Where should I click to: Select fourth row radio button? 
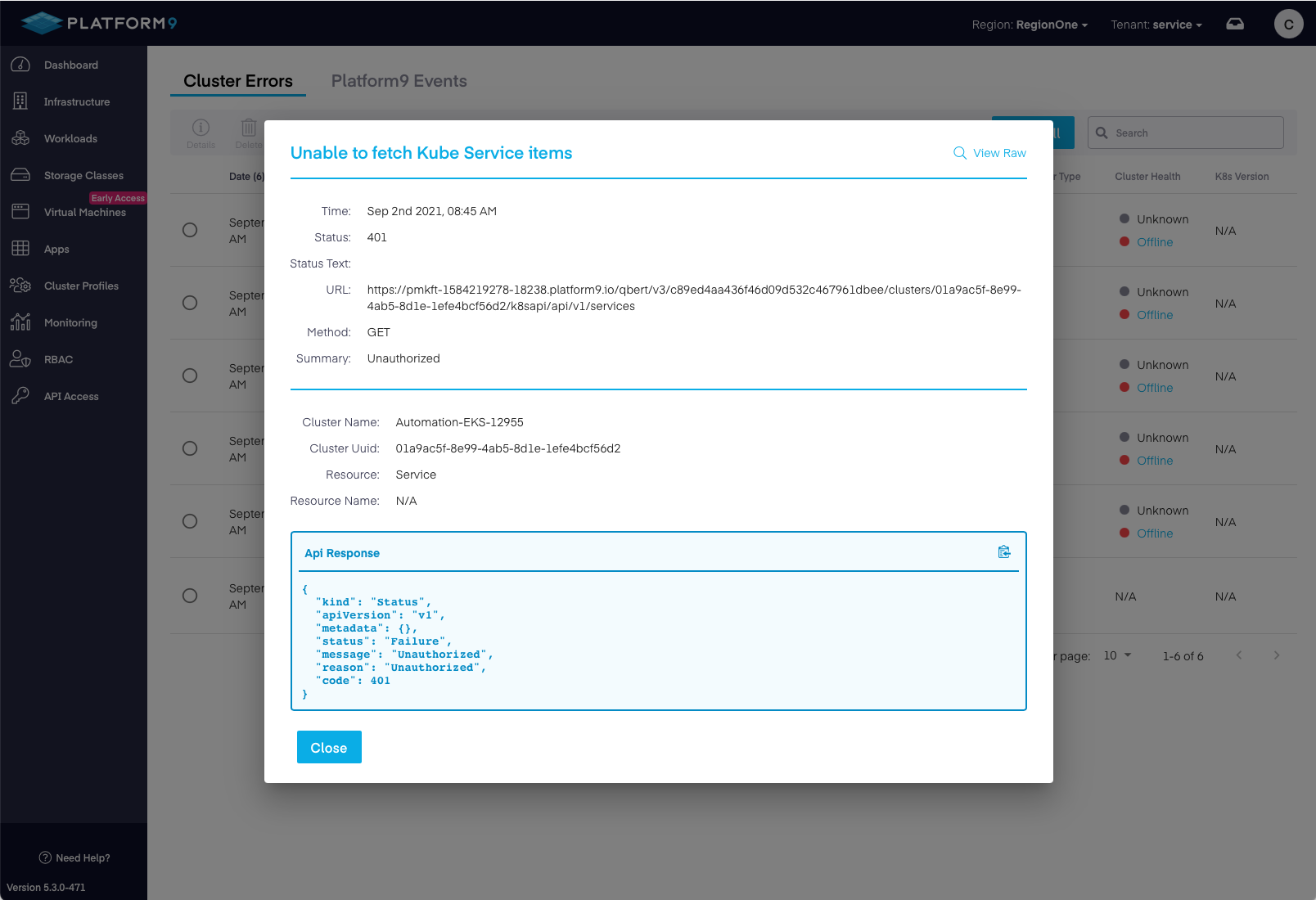point(190,448)
